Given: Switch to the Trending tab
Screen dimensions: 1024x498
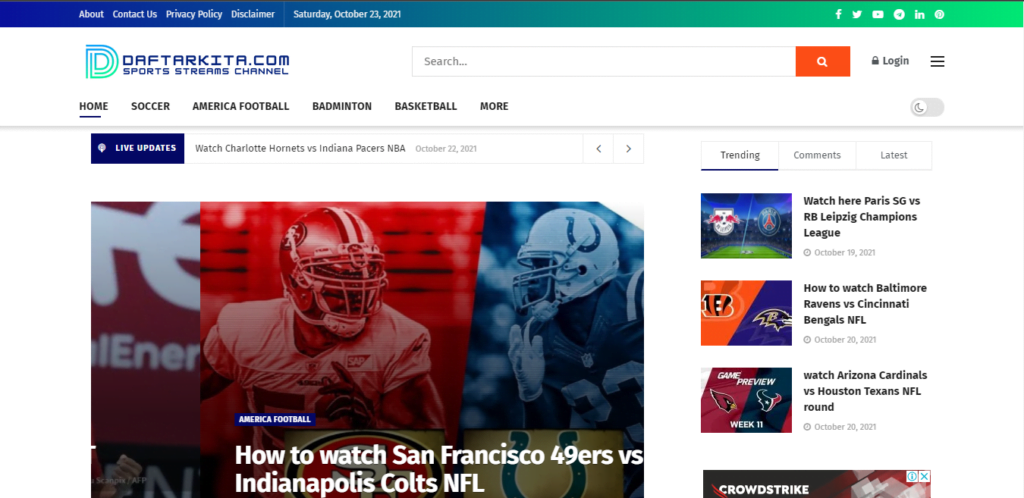Looking at the screenshot, I should tap(739, 155).
